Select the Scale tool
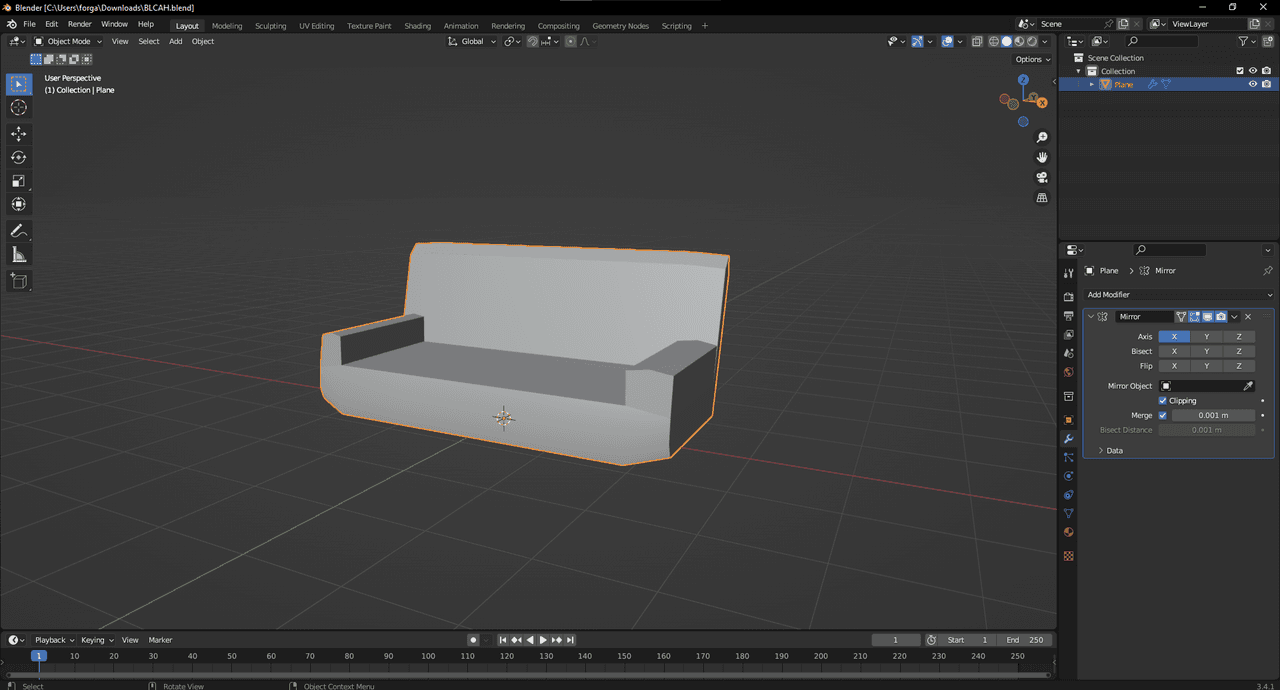The height and width of the screenshot is (690, 1280). (19, 181)
